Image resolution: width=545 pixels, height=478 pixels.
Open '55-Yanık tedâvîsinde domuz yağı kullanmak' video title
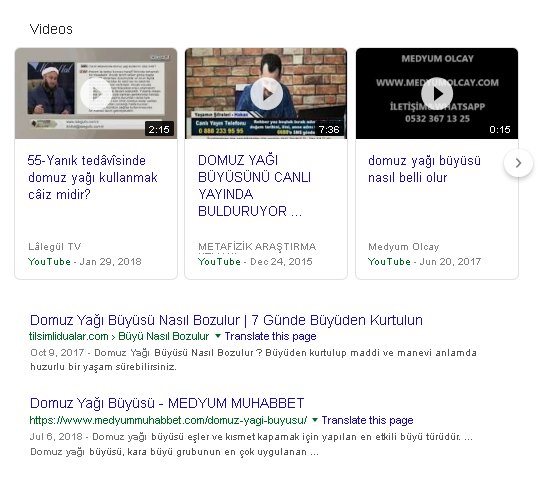93,177
